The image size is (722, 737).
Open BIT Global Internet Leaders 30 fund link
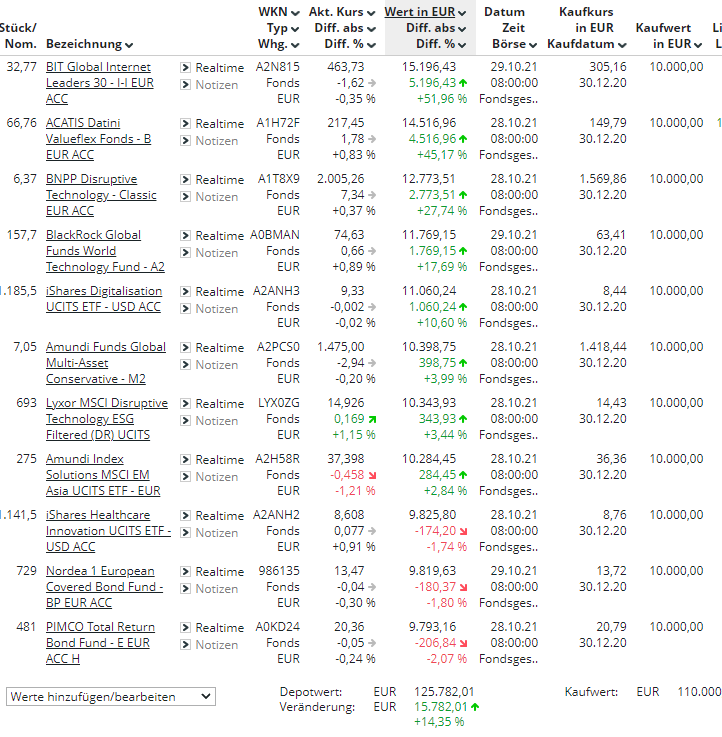click(100, 83)
